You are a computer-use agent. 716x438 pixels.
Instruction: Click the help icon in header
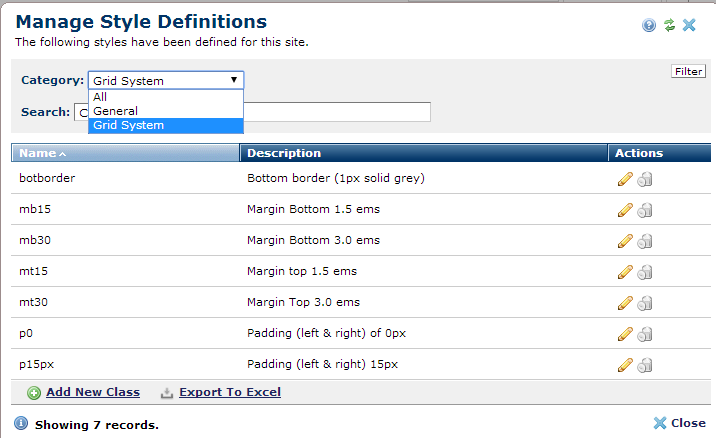(649, 25)
